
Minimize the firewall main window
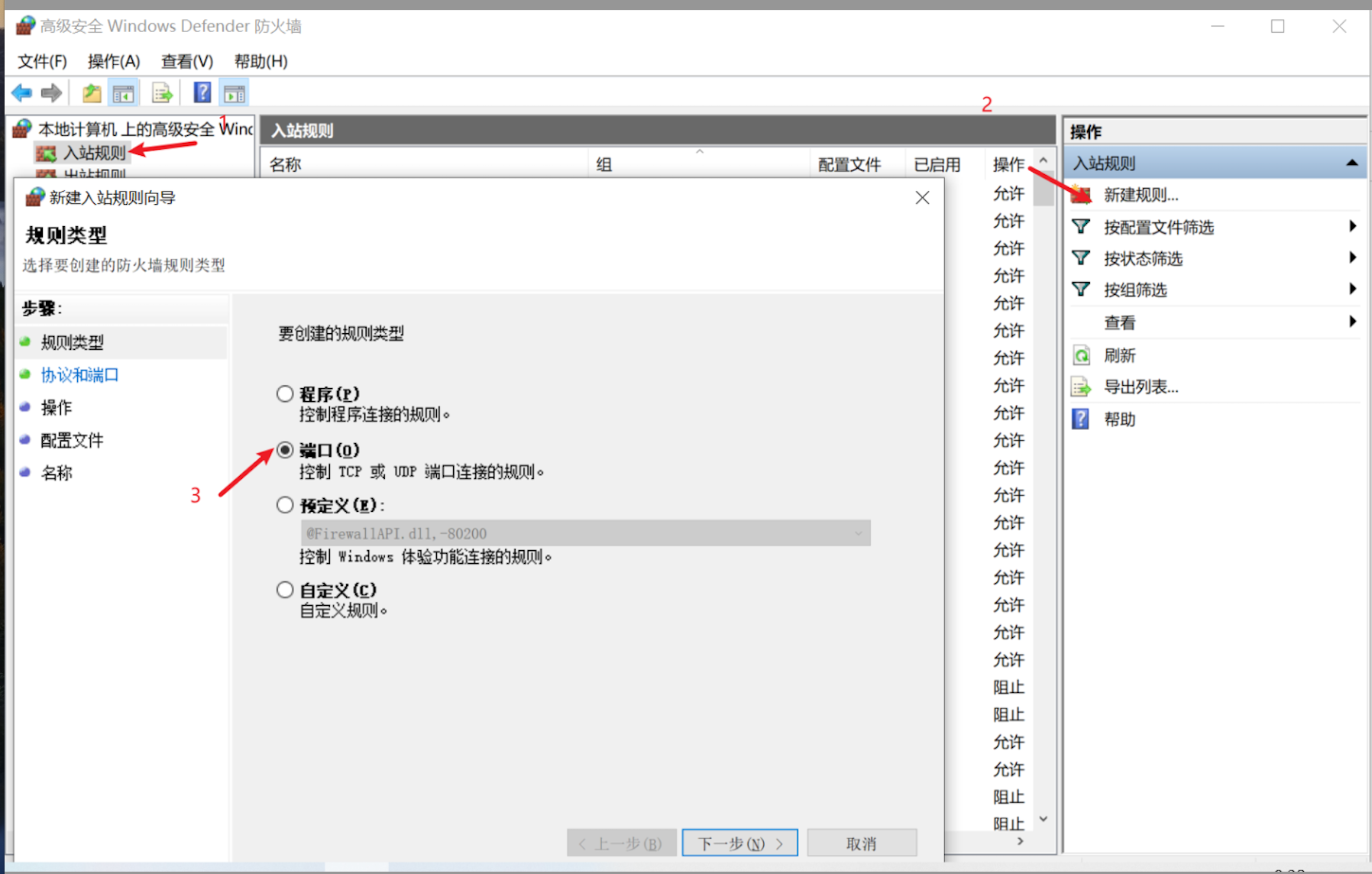click(1218, 26)
